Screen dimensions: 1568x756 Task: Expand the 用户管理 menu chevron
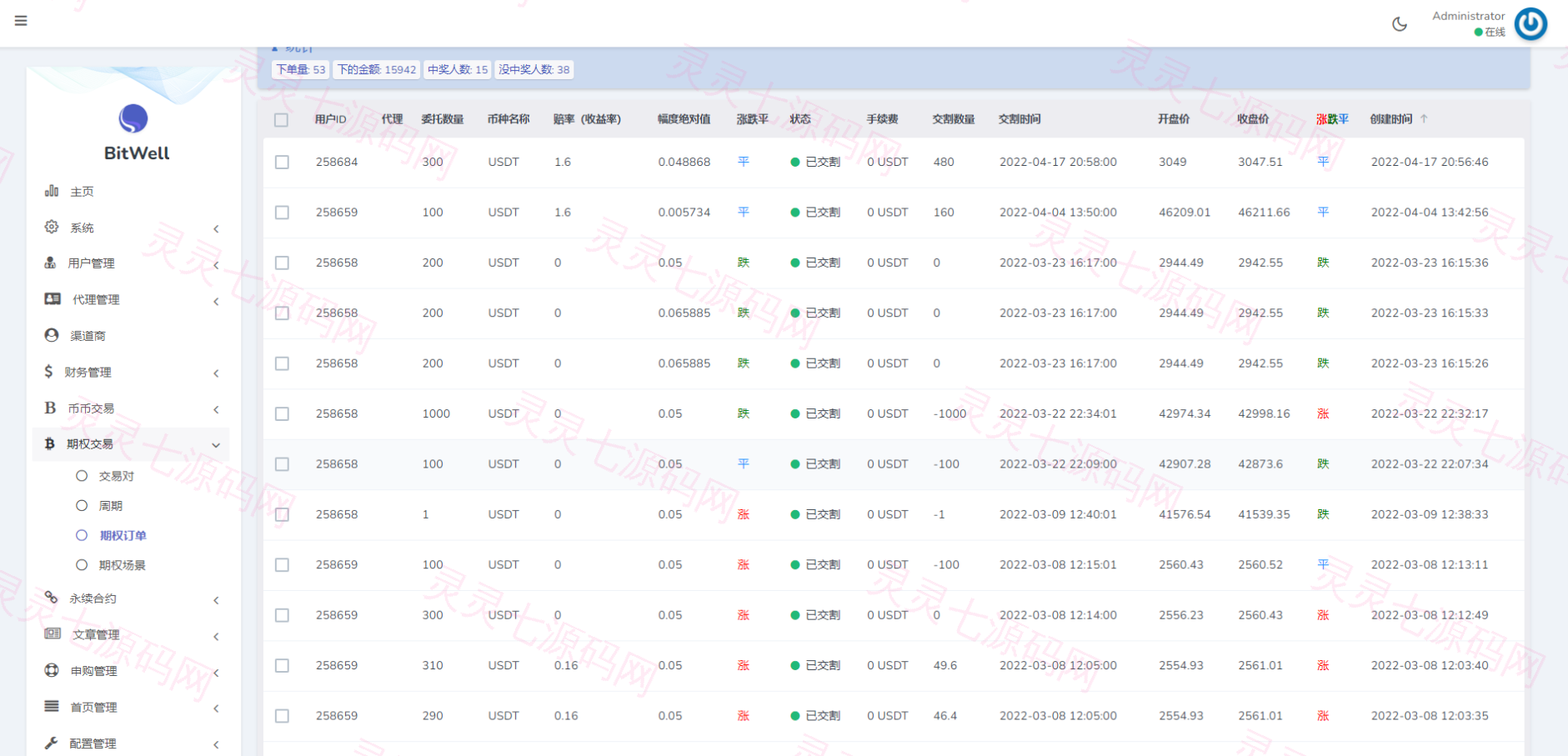216,265
